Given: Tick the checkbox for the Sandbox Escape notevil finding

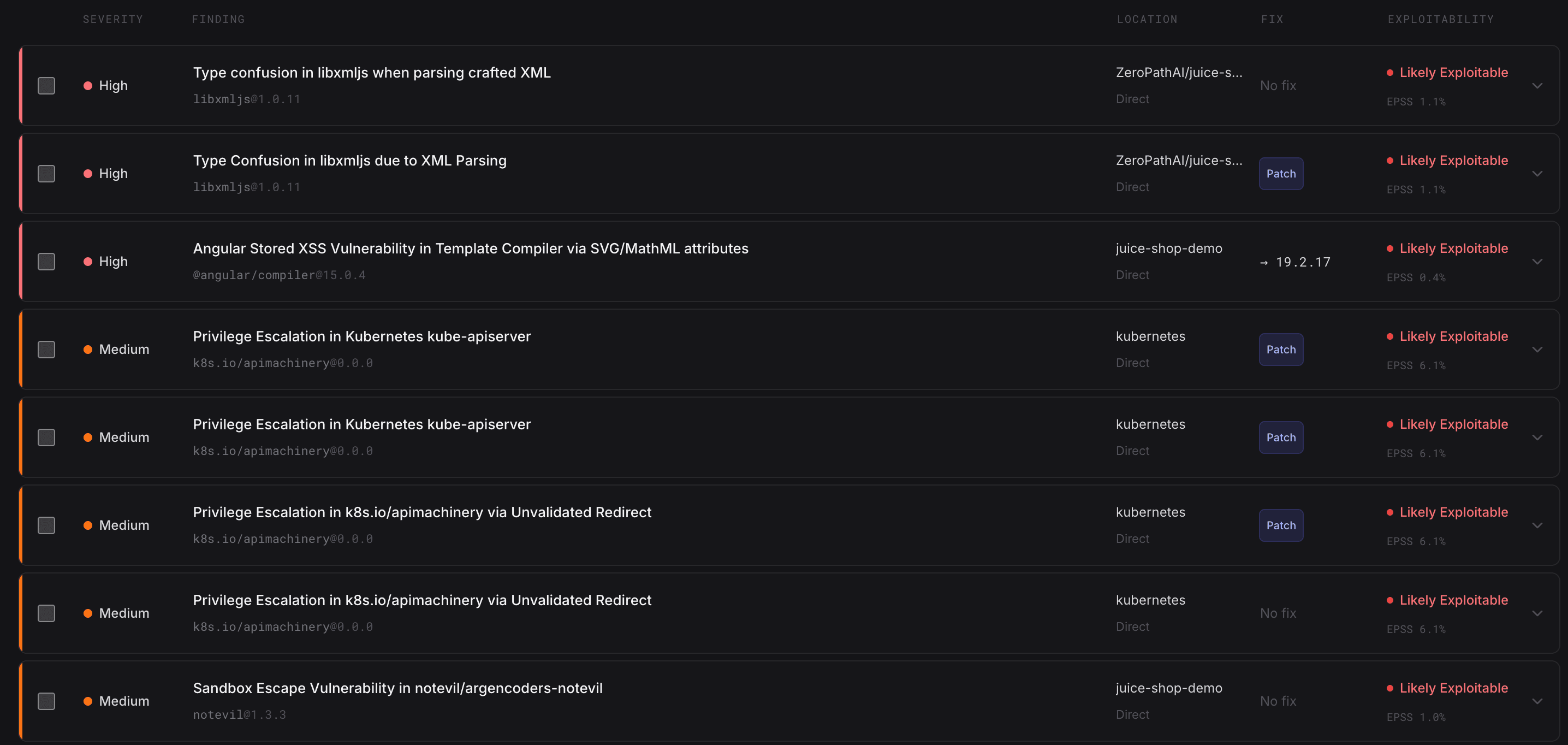Looking at the screenshot, I should click(x=46, y=701).
